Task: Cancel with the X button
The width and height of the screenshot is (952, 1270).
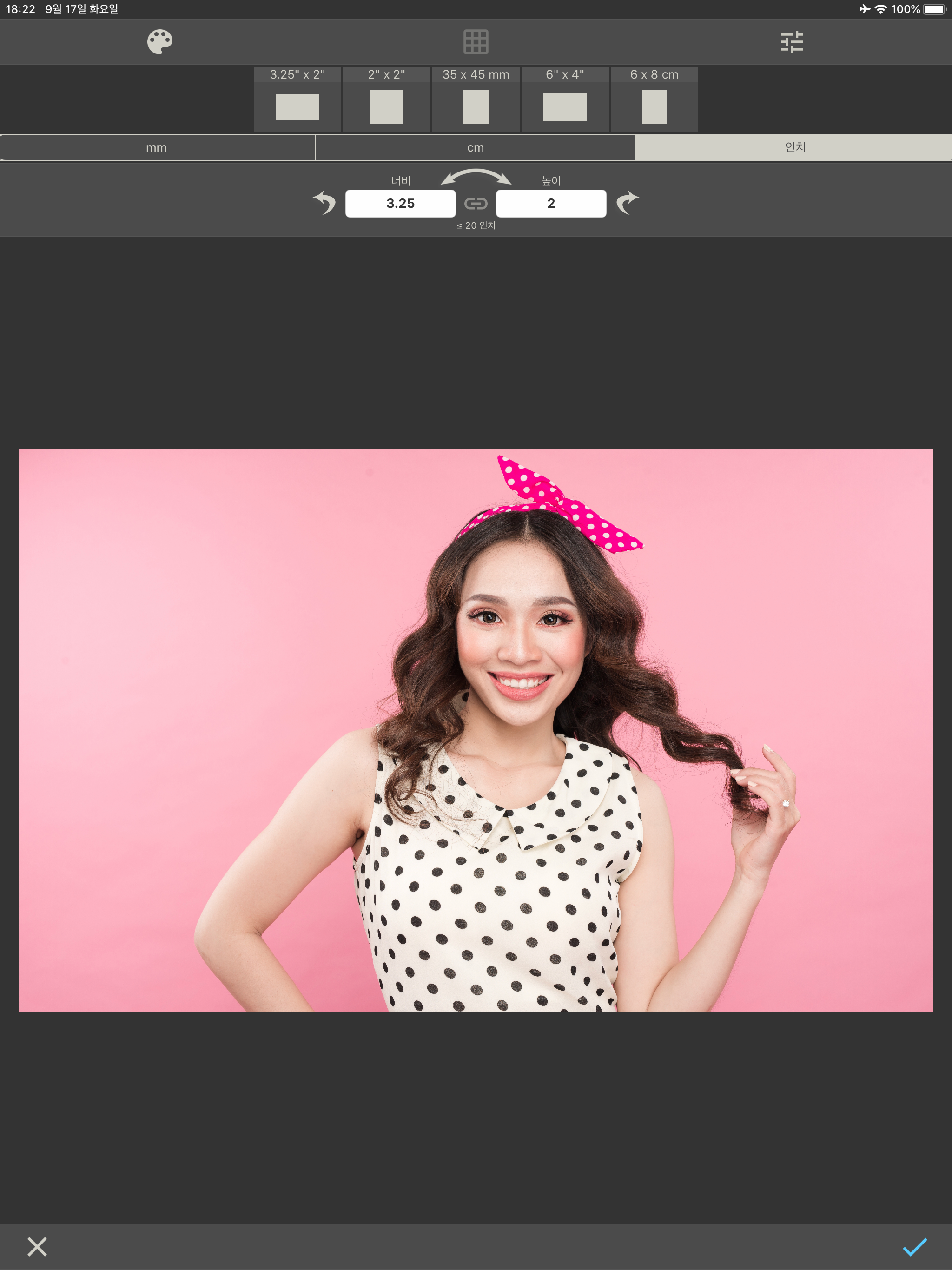Action: click(37, 1246)
